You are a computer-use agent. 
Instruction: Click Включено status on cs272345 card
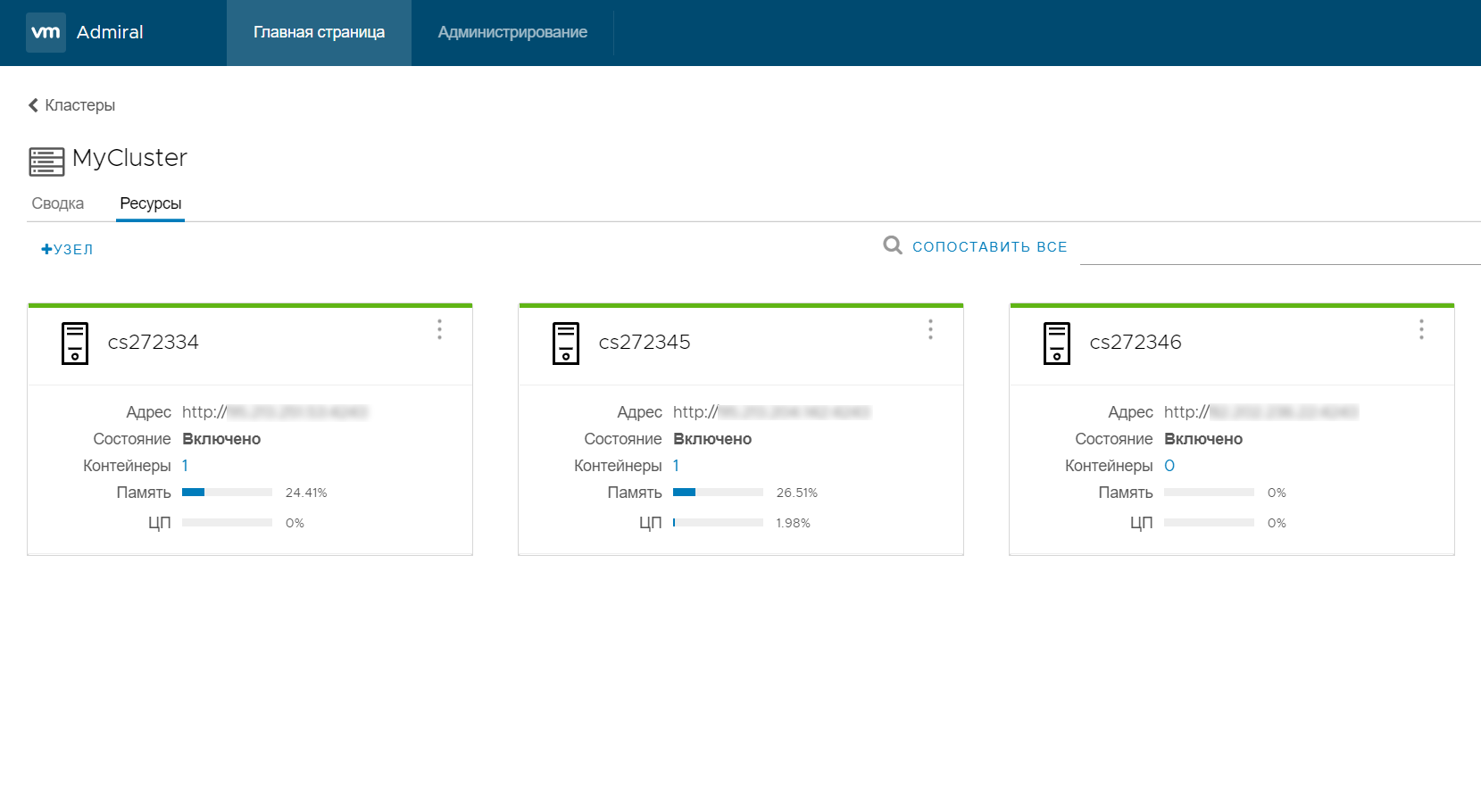coord(712,439)
